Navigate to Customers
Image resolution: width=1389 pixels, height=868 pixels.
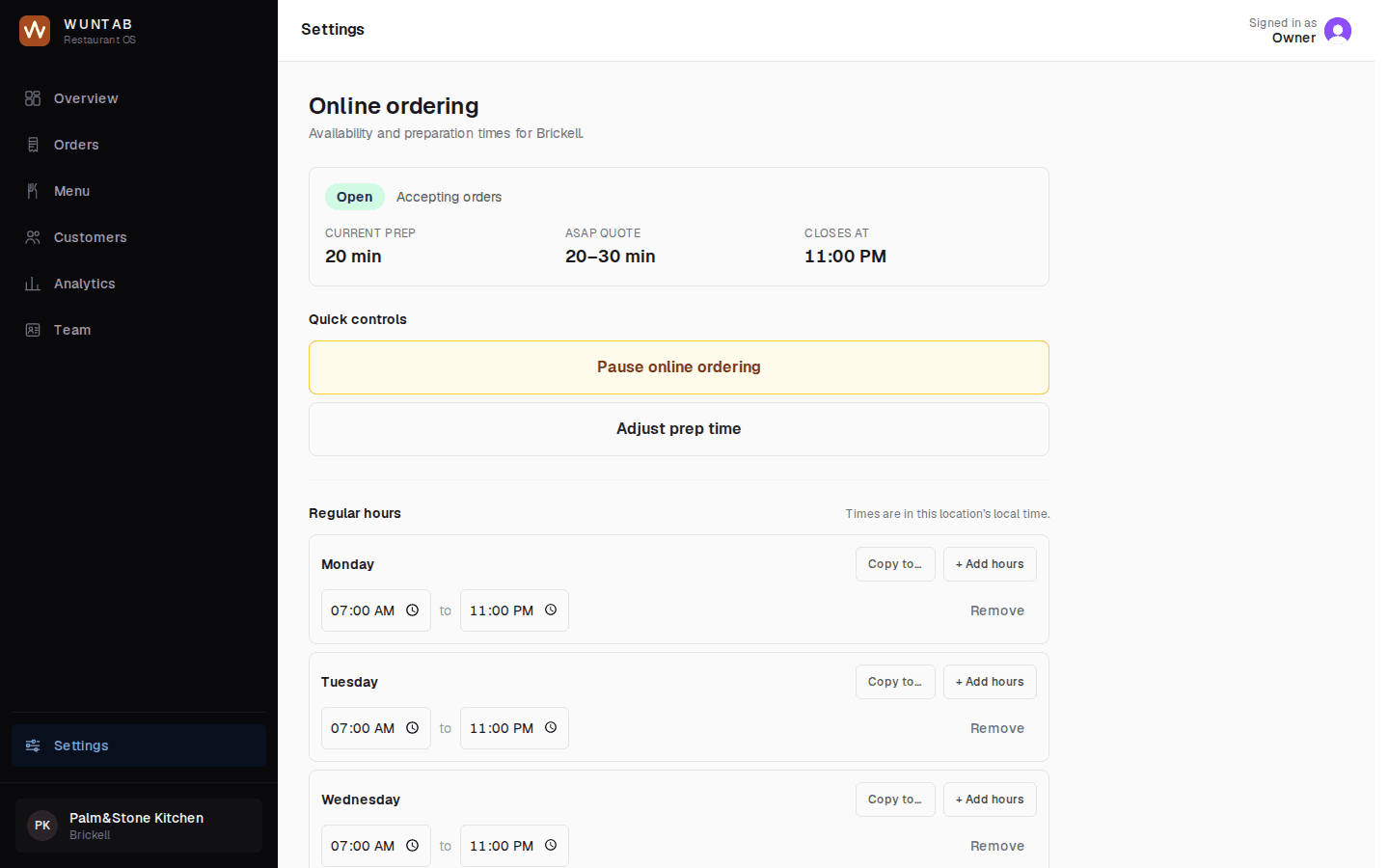(x=139, y=237)
